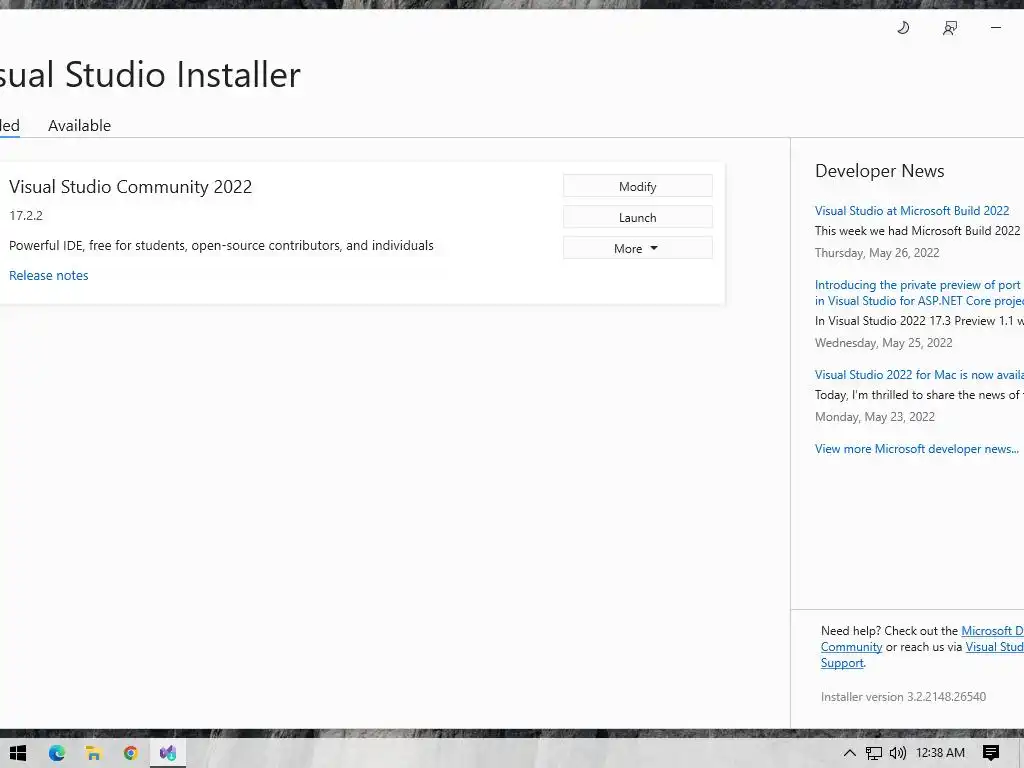1024x768 pixels.
Task: Click the Installer version 3.2.2148.26540 text
Action: [903, 697]
